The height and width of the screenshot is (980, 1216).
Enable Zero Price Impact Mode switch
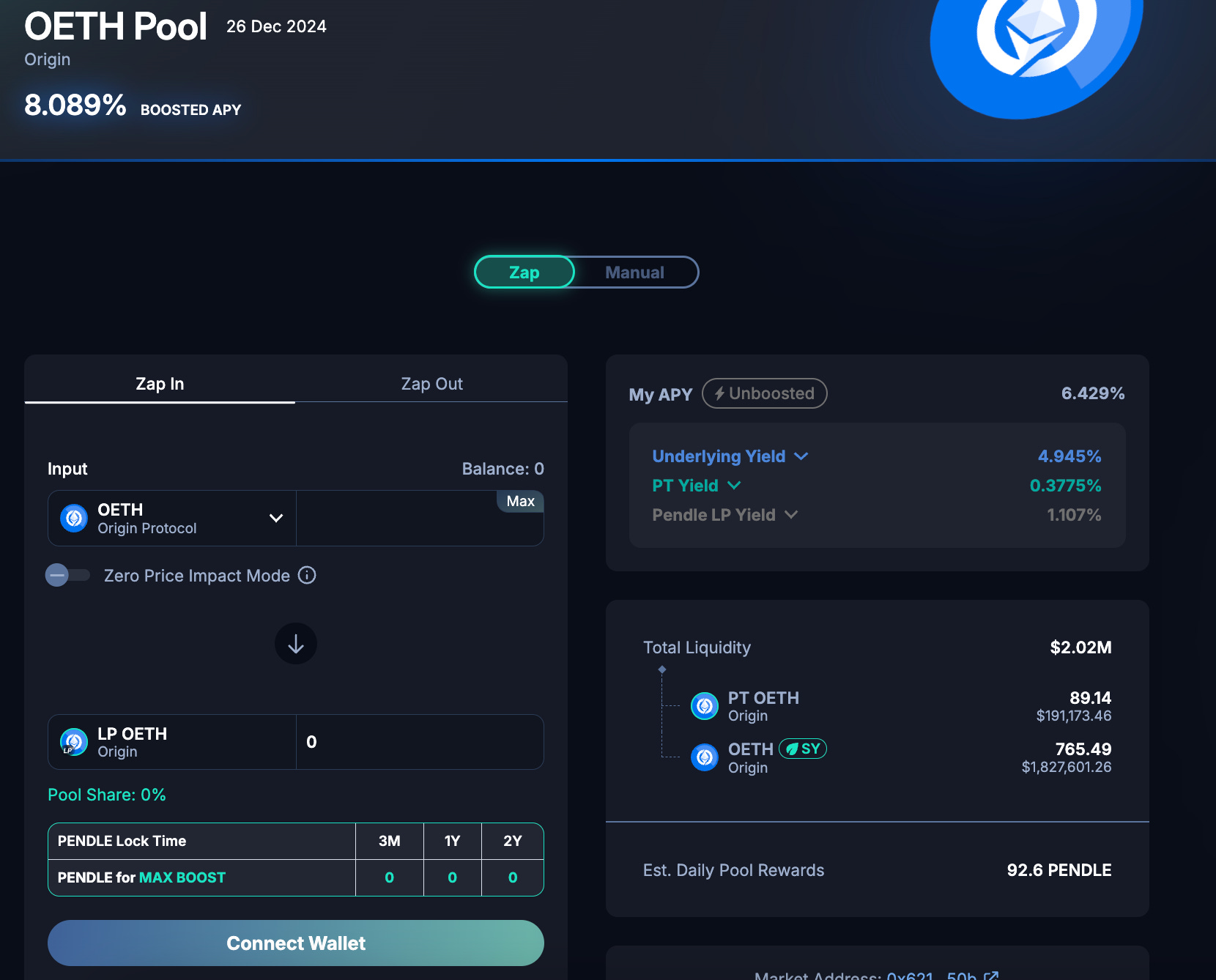click(67, 575)
